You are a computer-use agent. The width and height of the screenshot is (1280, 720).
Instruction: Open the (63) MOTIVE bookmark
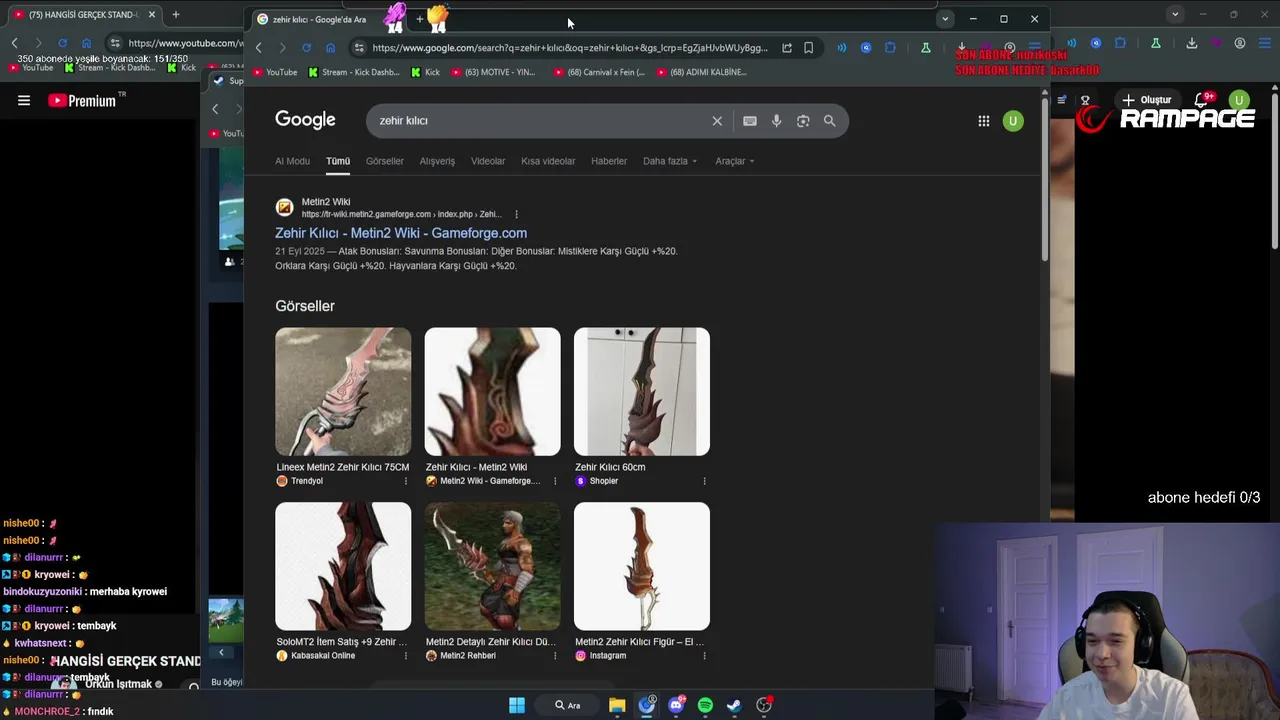coord(494,72)
